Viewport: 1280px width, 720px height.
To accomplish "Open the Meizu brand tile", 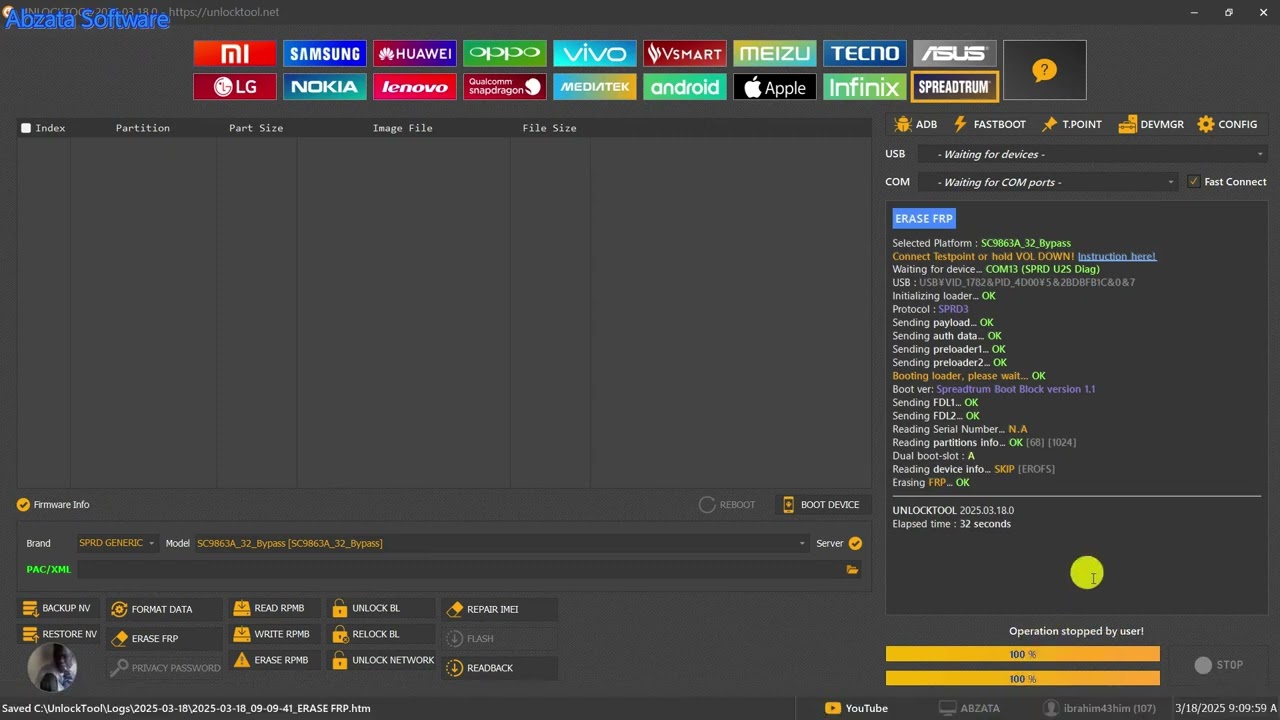I will tap(775, 54).
